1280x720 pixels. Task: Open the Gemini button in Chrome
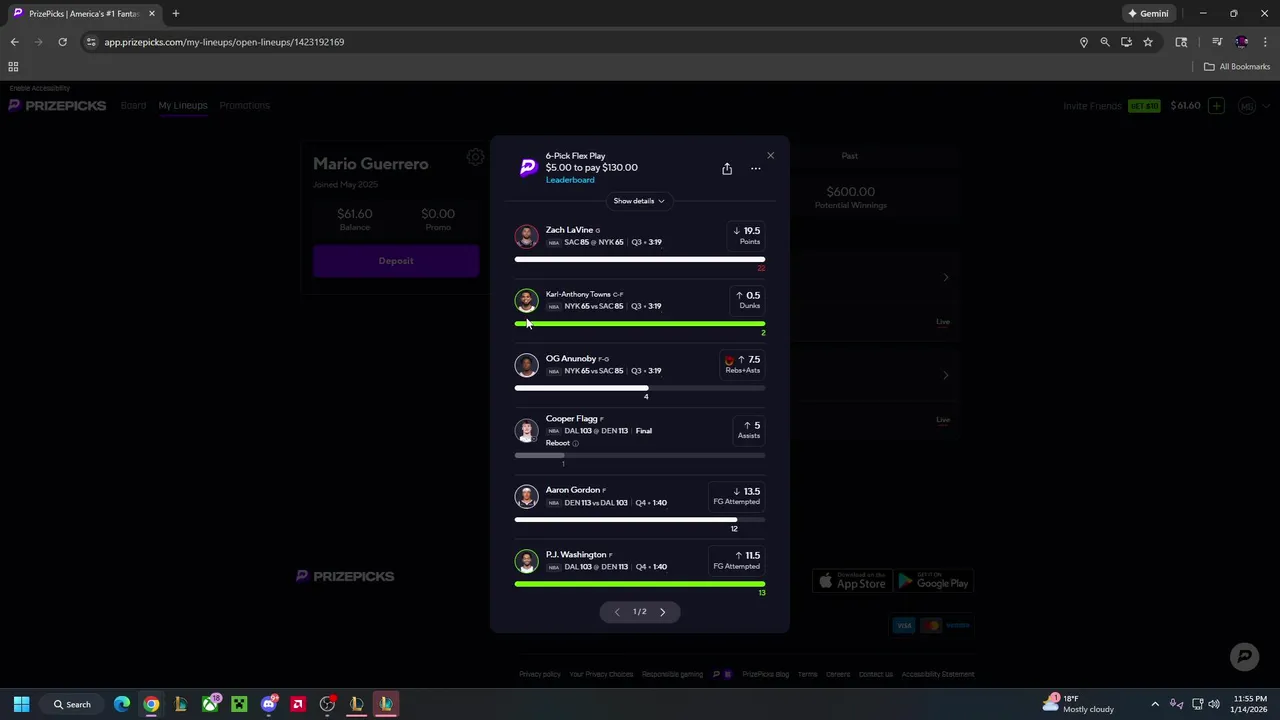pyautogui.click(x=1148, y=14)
